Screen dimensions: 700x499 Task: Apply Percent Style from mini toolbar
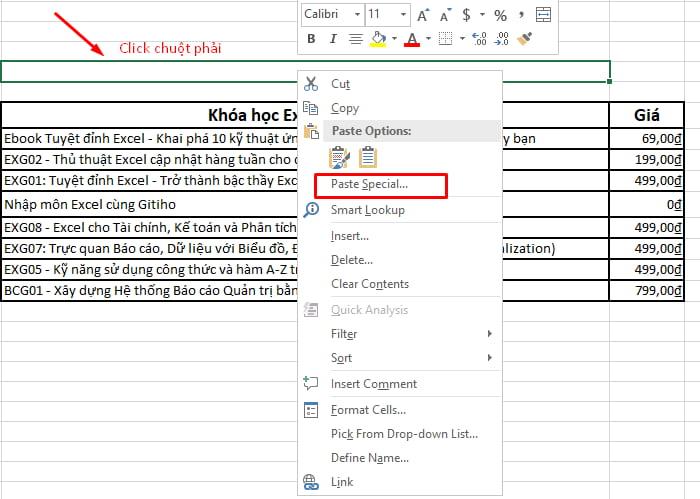[500, 16]
